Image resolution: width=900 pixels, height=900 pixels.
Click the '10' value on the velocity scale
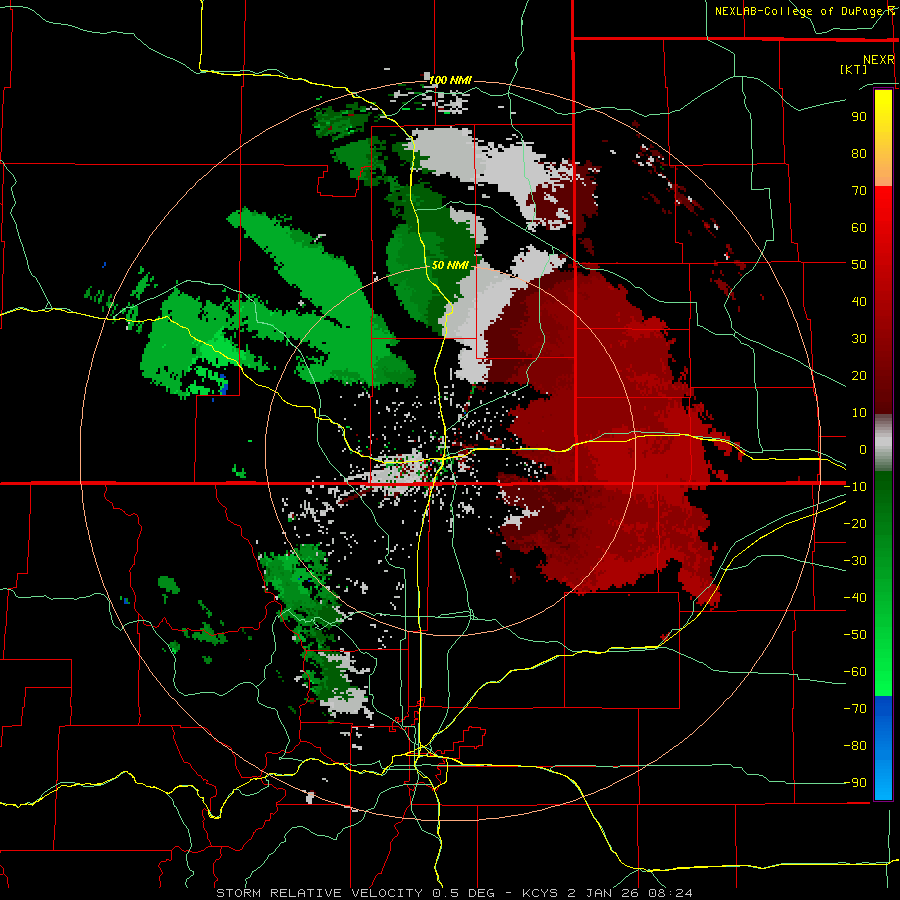pyautogui.click(x=859, y=413)
